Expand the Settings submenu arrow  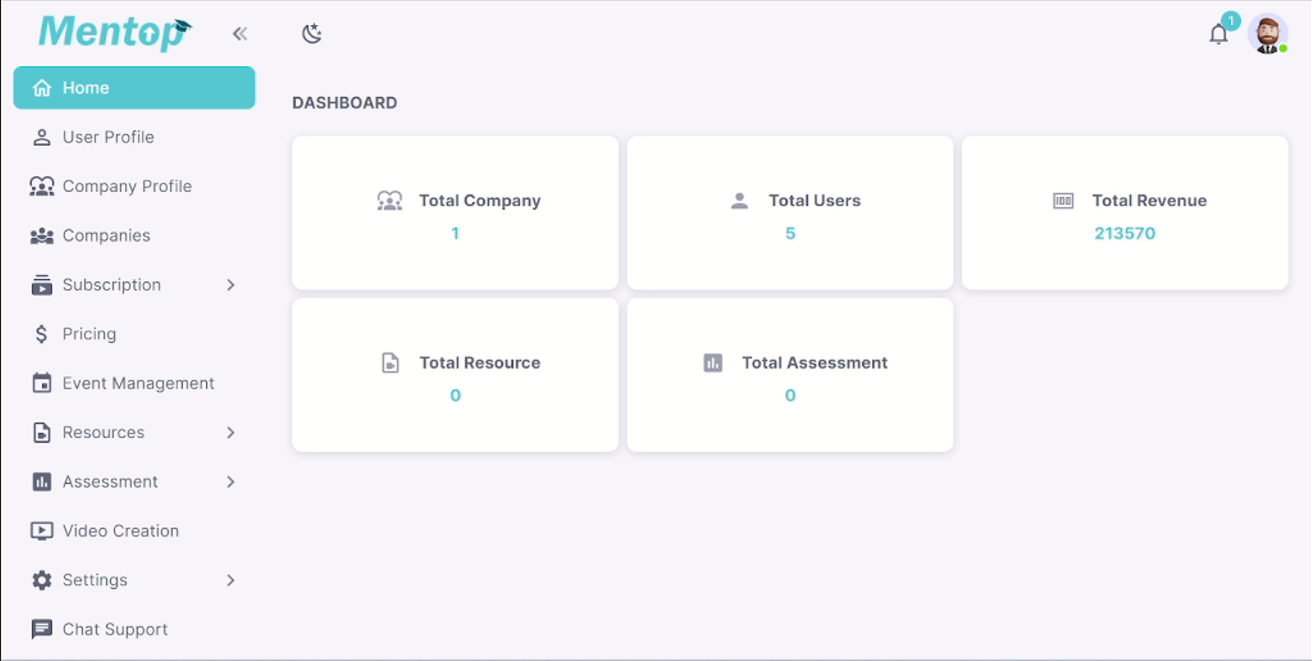click(231, 580)
